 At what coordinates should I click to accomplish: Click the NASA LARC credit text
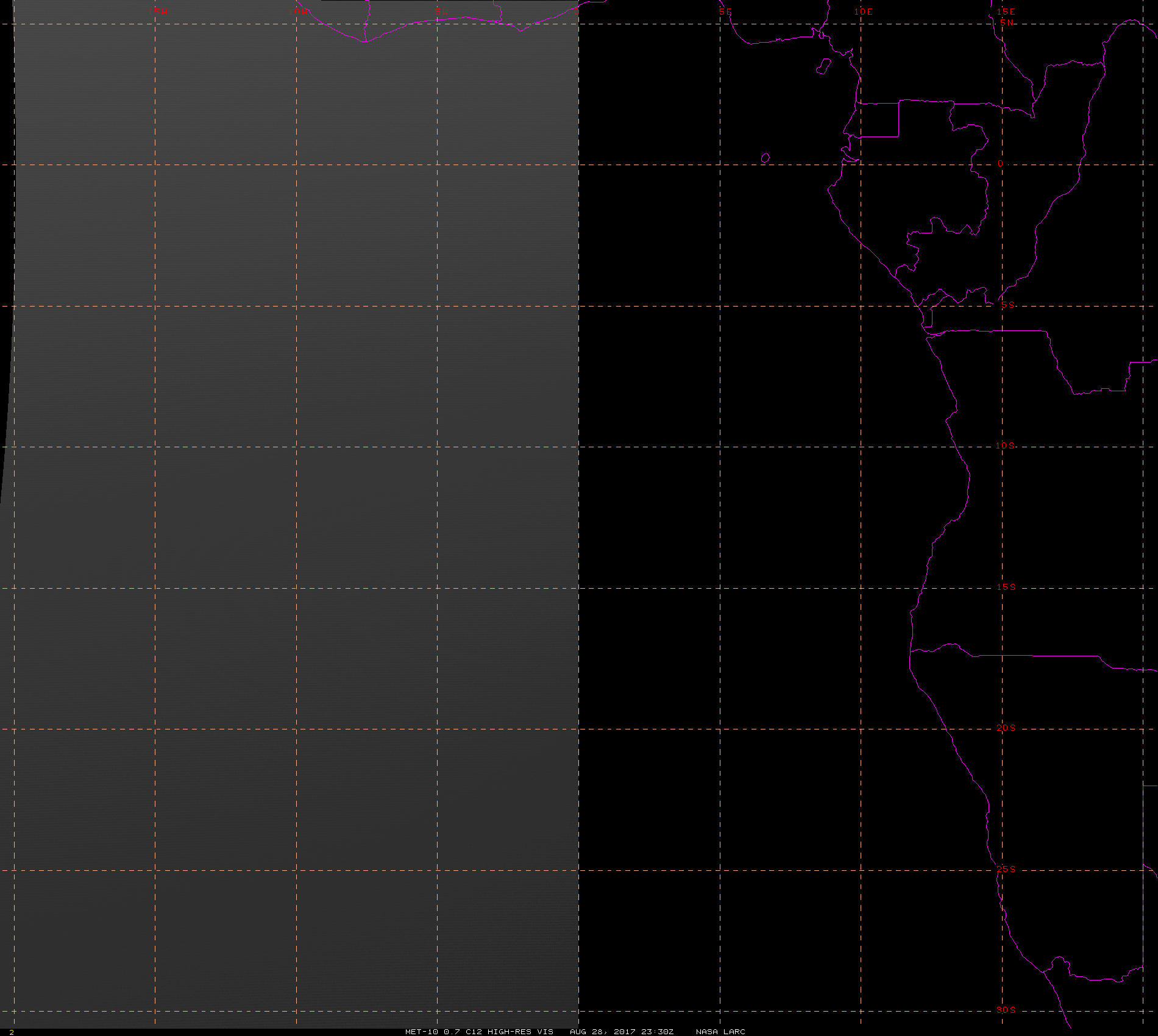[x=720, y=1031]
